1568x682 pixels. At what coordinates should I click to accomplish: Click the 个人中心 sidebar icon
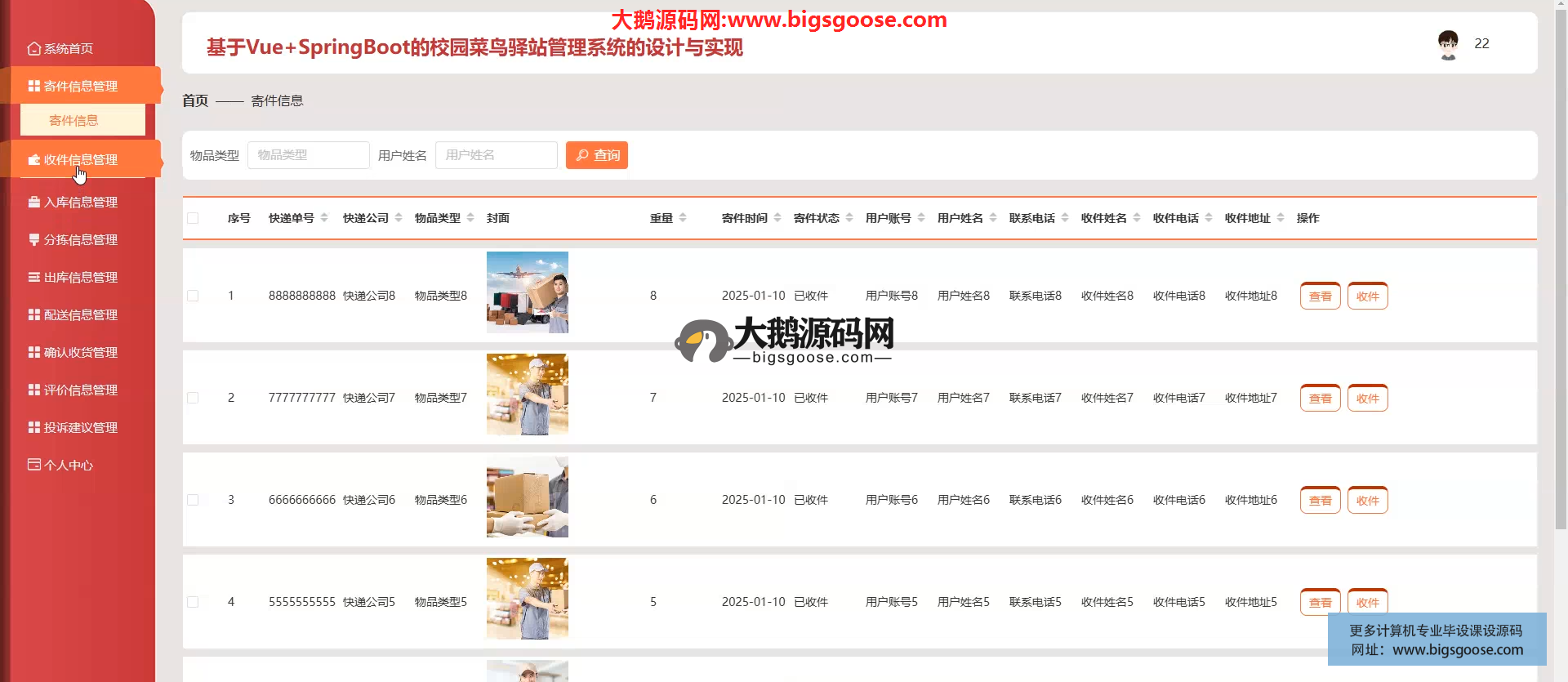(x=34, y=465)
